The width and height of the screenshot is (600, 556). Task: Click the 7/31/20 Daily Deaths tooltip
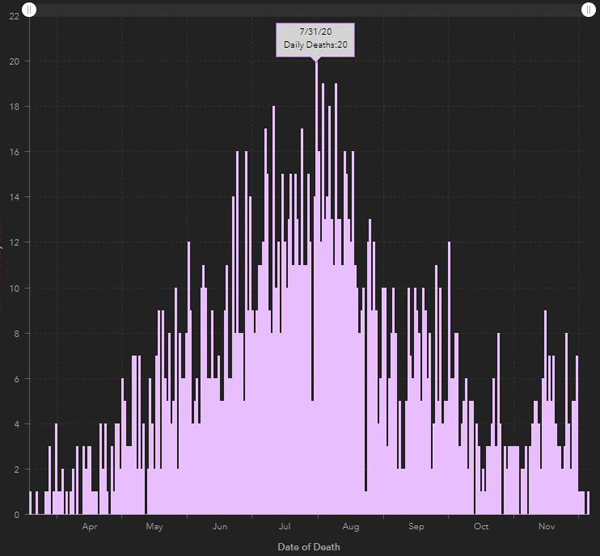tap(315, 40)
